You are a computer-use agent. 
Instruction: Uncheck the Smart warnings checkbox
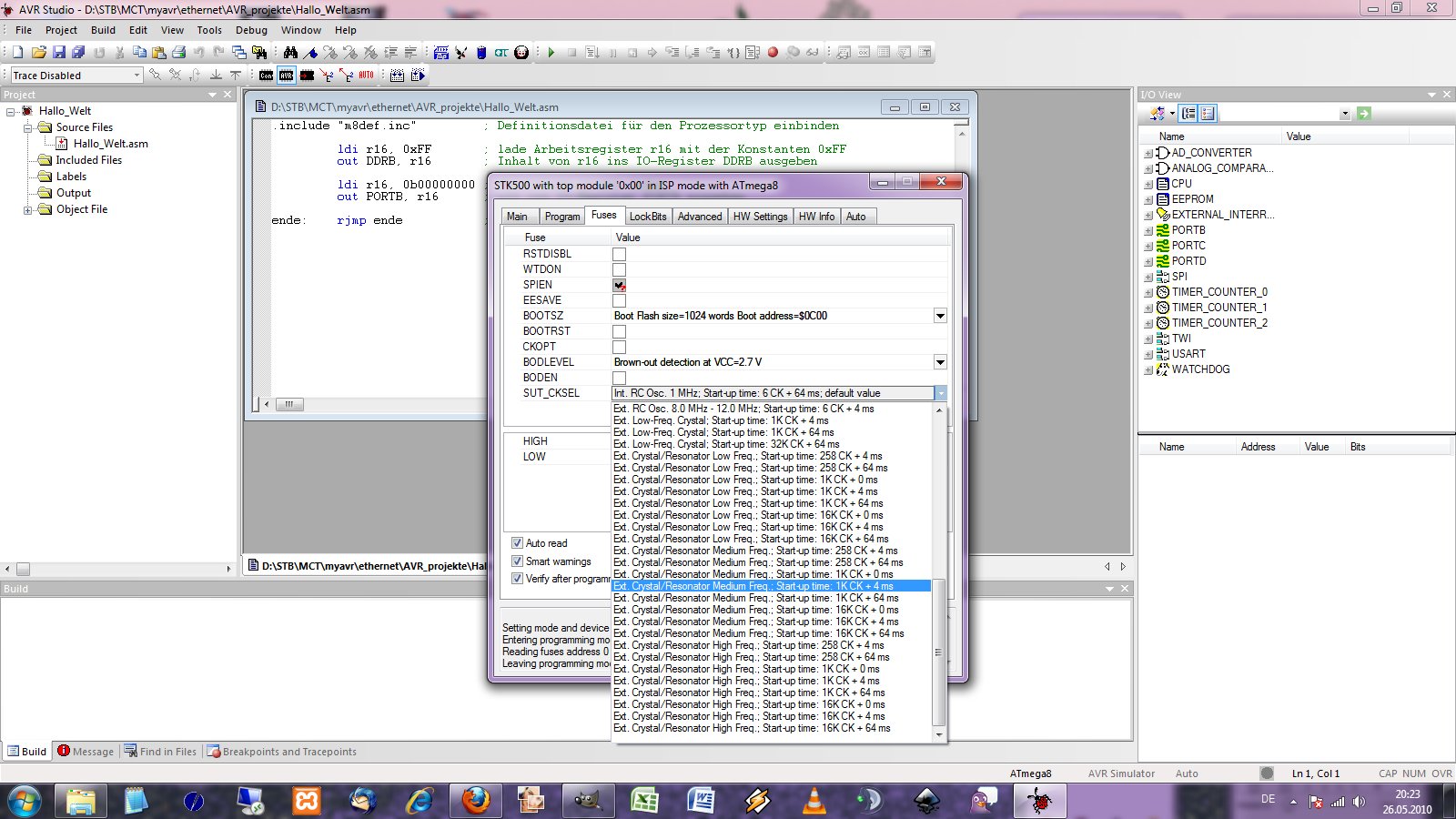pos(517,561)
